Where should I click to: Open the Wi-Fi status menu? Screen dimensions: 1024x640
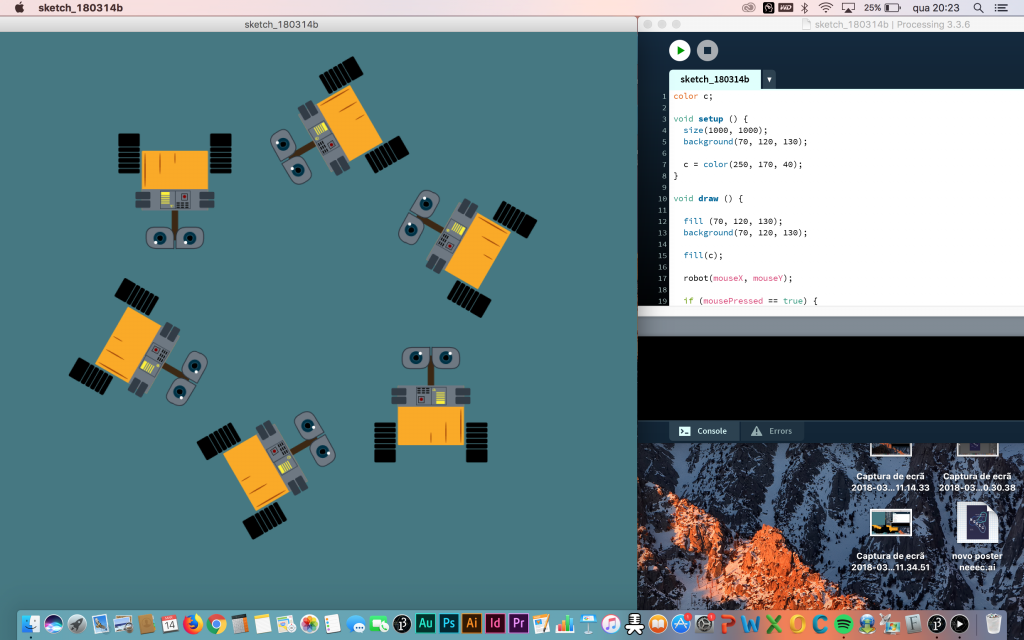click(825, 8)
